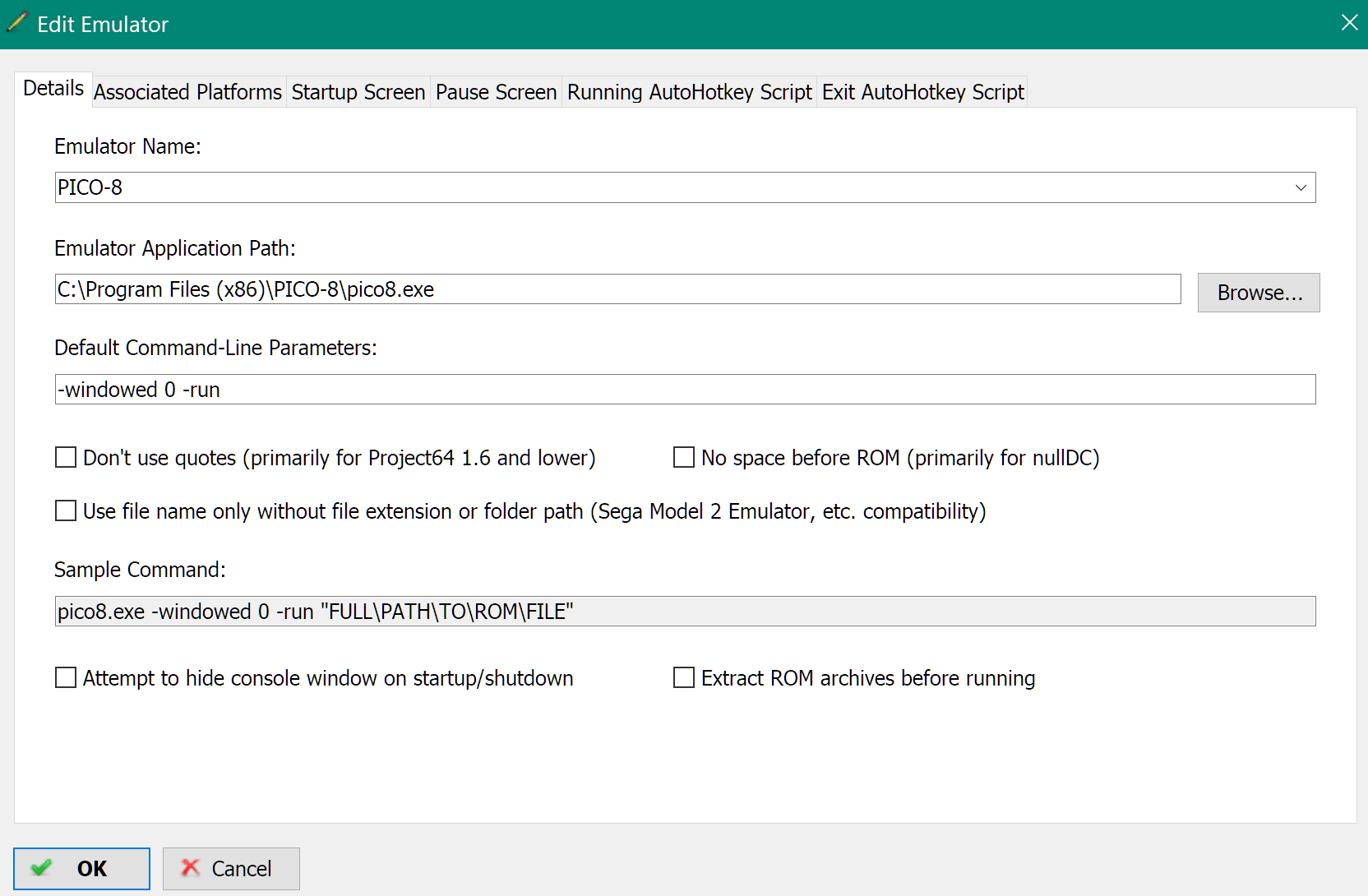Image resolution: width=1368 pixels, height=896 pixels.
Task: Open Exit AutoHotkey Script tab
Action: (922, 92)
